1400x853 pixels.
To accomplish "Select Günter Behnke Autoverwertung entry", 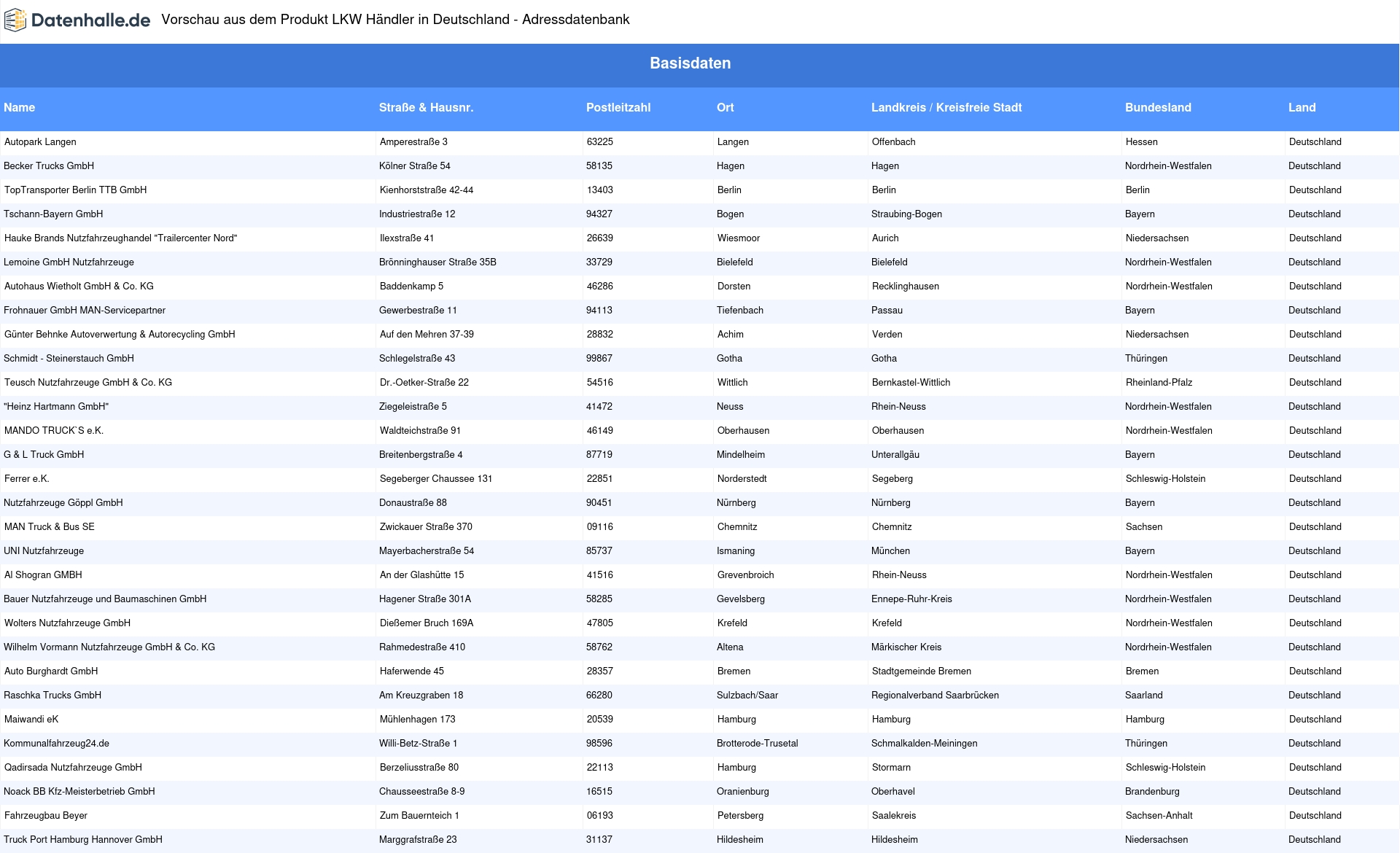I will (120, 335).
